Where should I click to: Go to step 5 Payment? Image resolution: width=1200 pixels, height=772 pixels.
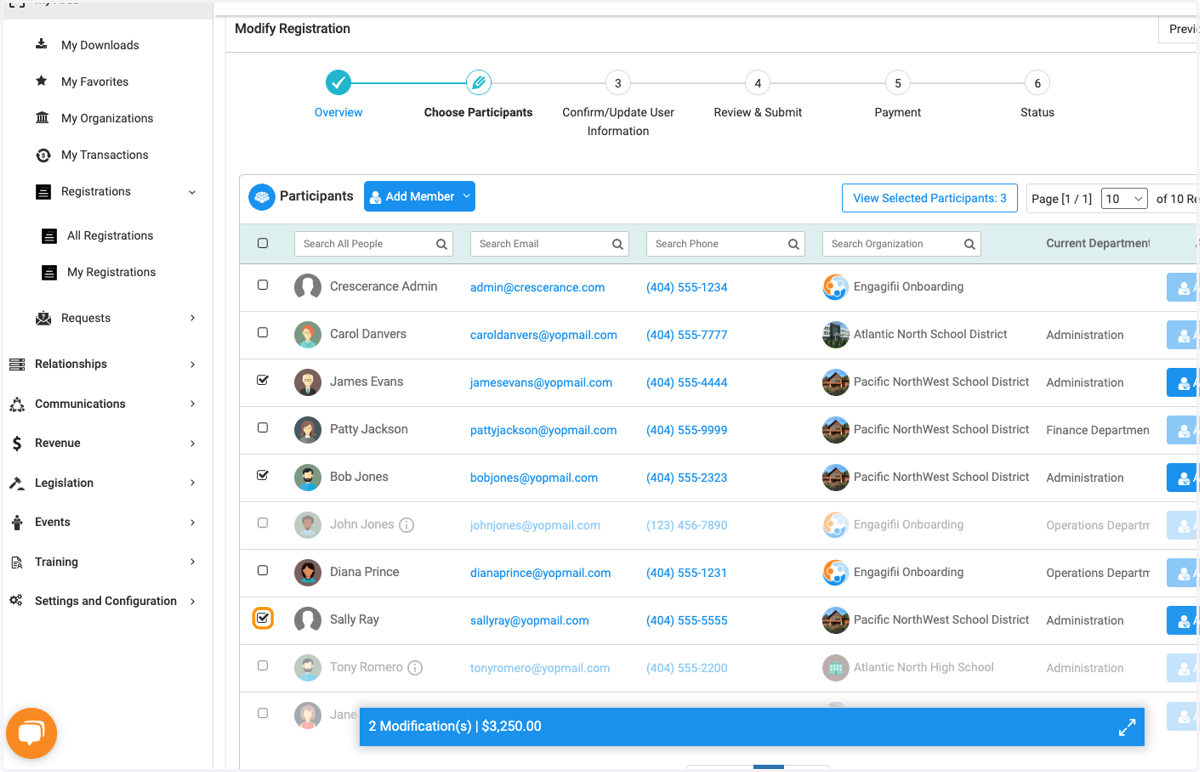pyautogui.click(x=898, y=83)
